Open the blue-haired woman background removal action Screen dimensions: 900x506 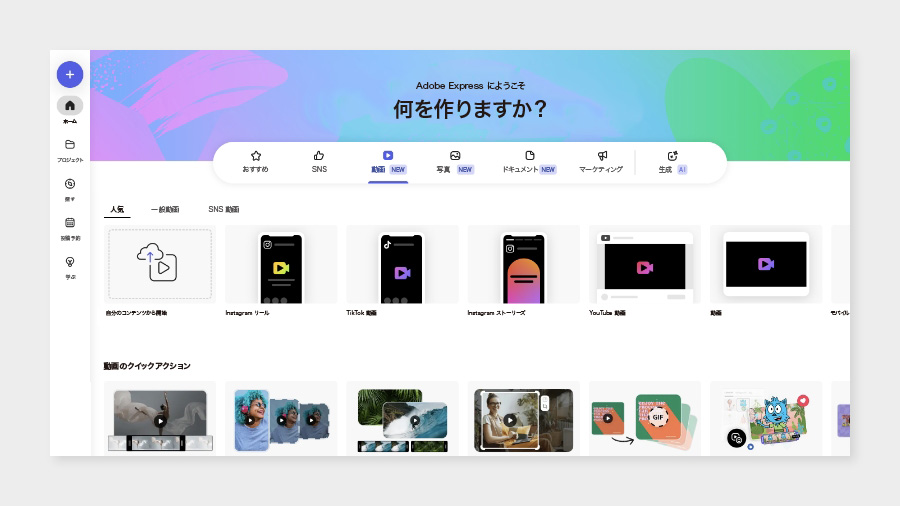(281, 419)
